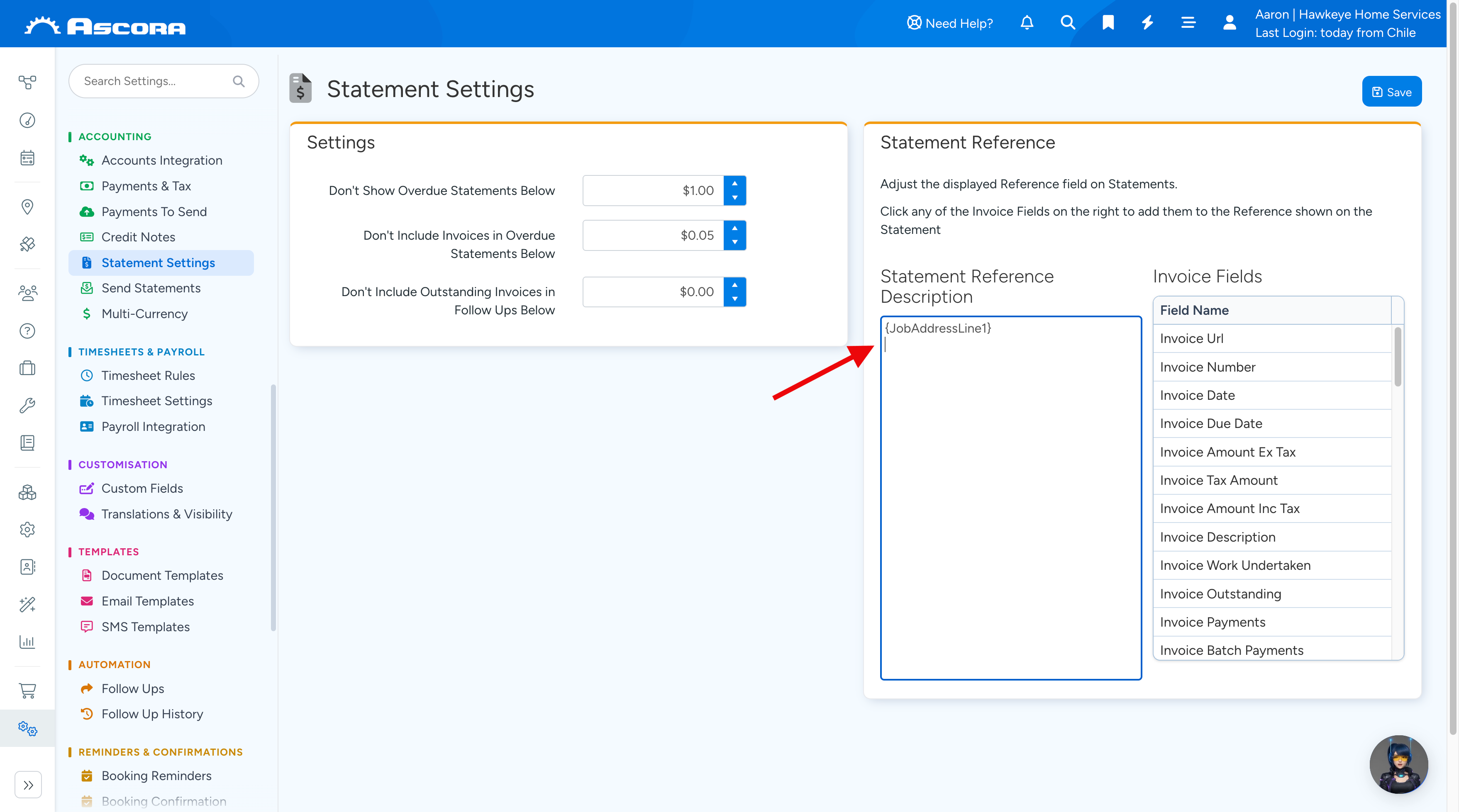Viewport: 1459px width, 812px height.
Task: Increase Outstanding Invoices in Follow Ups value
Action: 734,284
